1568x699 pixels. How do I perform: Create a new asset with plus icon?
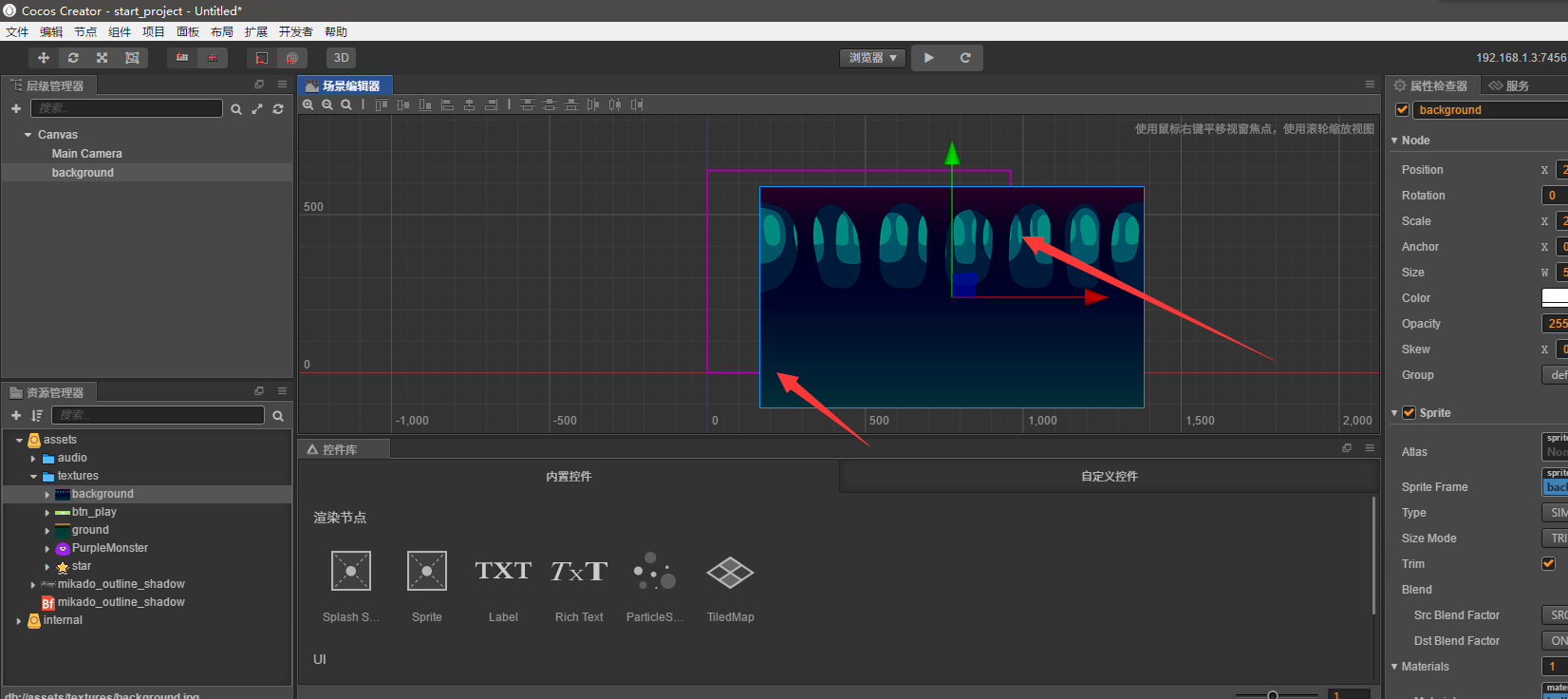pyautogui.click(x=16, y=415)
